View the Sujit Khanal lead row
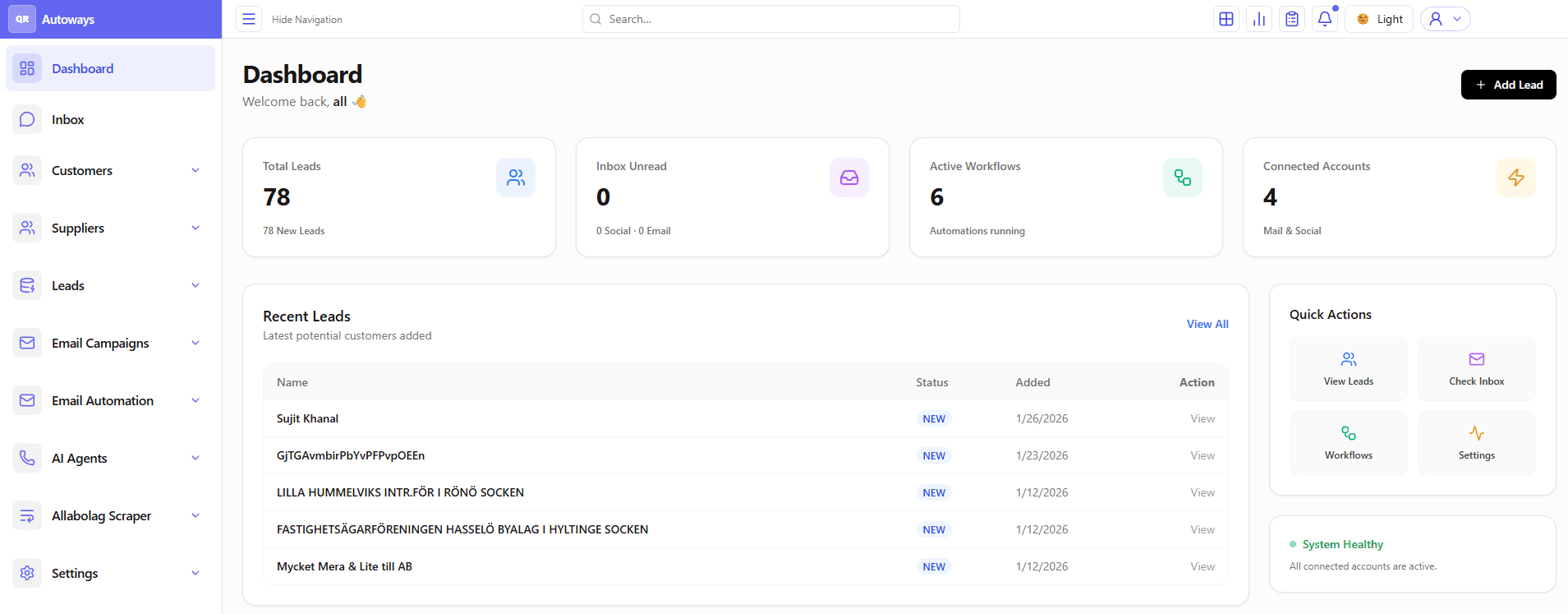 click(x=1202, y=418)
